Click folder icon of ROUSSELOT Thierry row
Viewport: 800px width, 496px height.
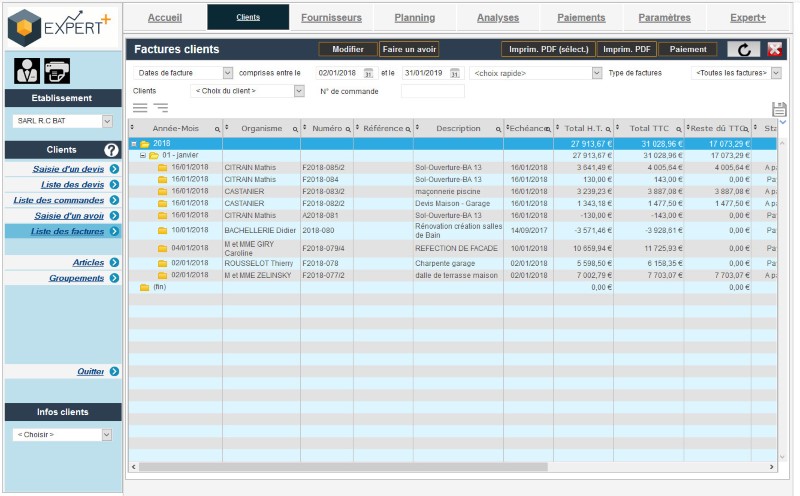point(162,263)
